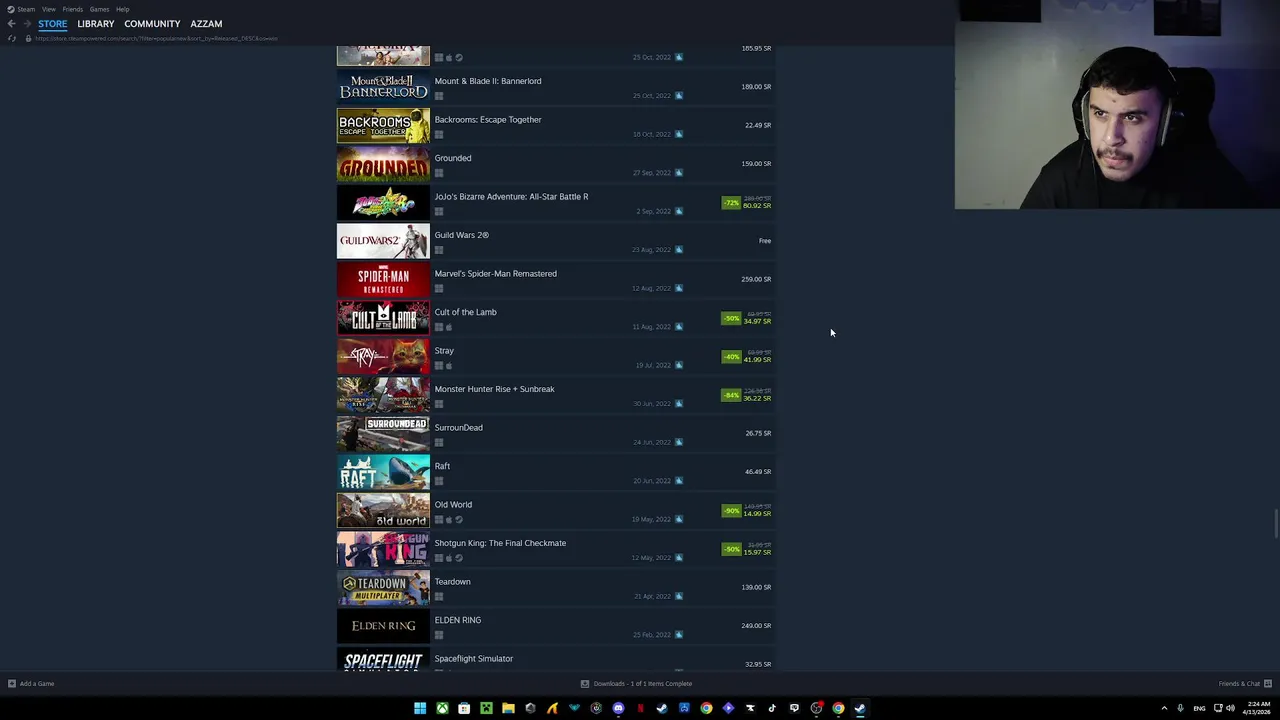Click the Add a Game button
This screenshot has width=1280, height=720.
(x=31, y=684)
